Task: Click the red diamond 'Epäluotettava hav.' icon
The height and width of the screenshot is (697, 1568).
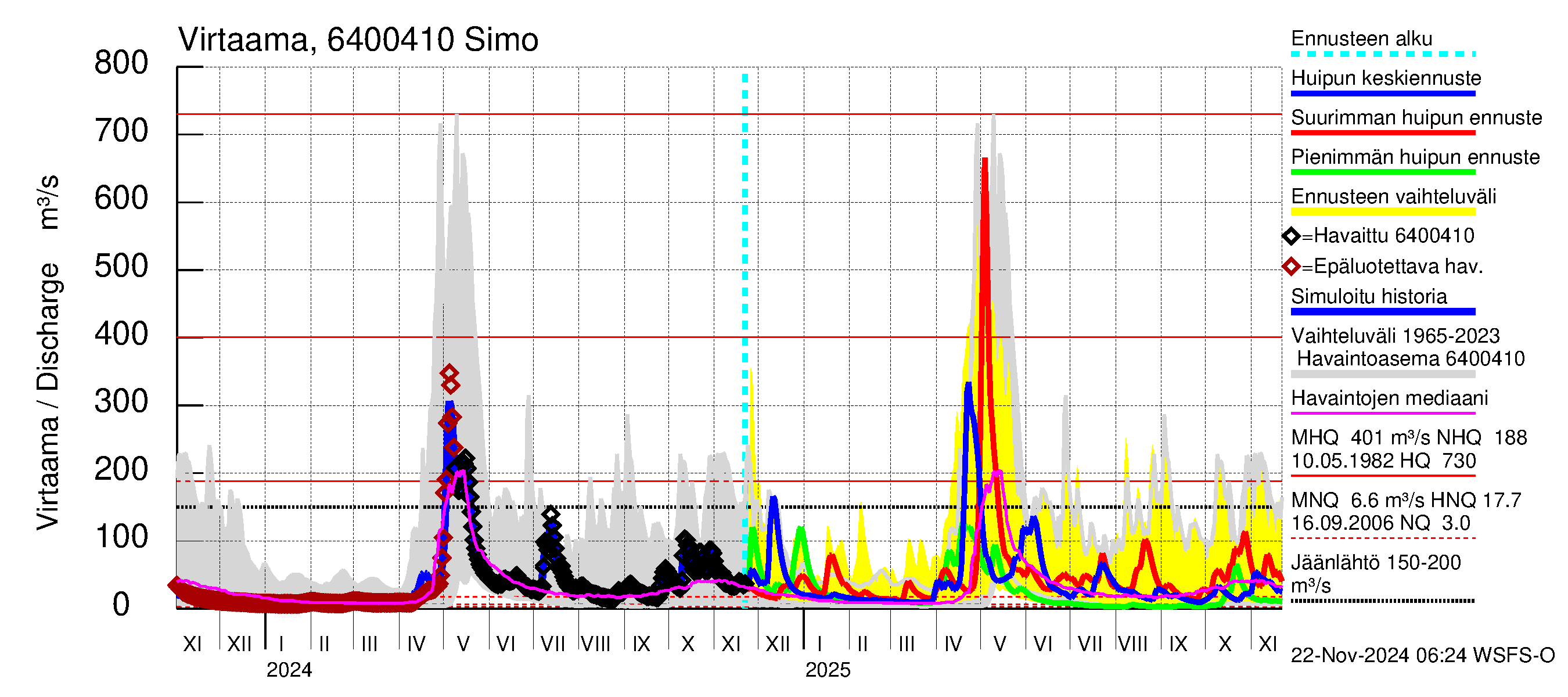Action: tap(1291, 267)
